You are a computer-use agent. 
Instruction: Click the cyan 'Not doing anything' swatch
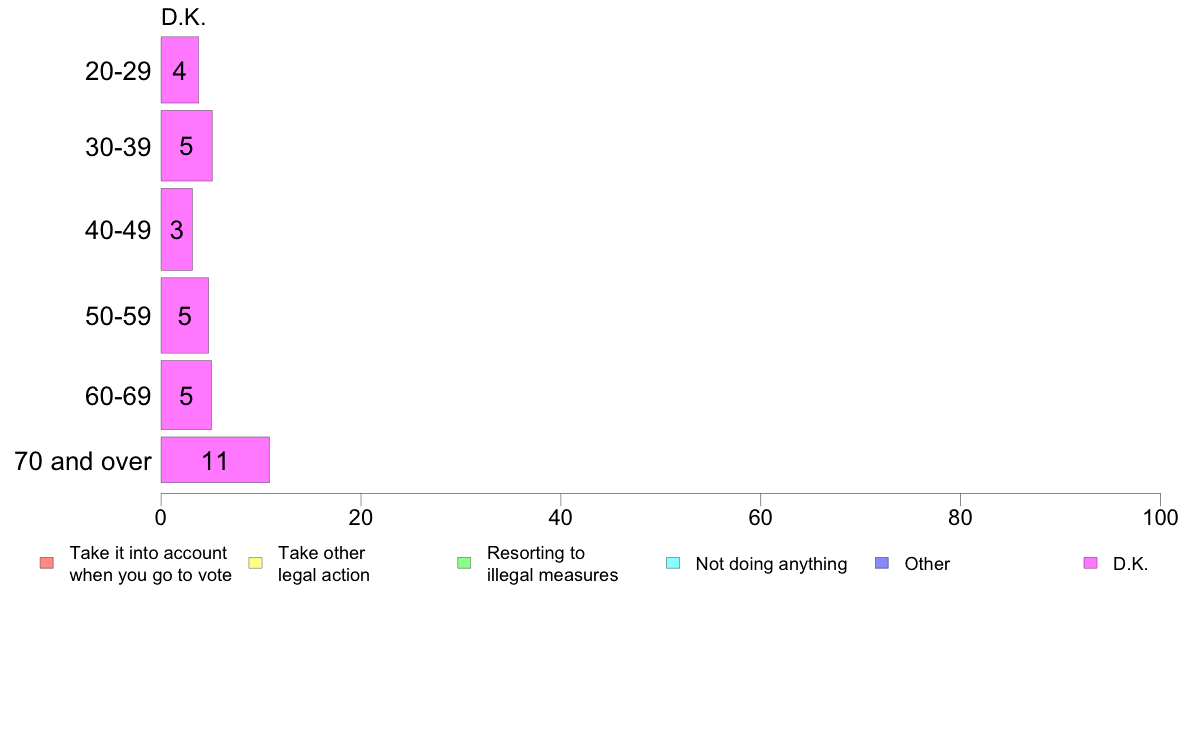tap(673, 563)
